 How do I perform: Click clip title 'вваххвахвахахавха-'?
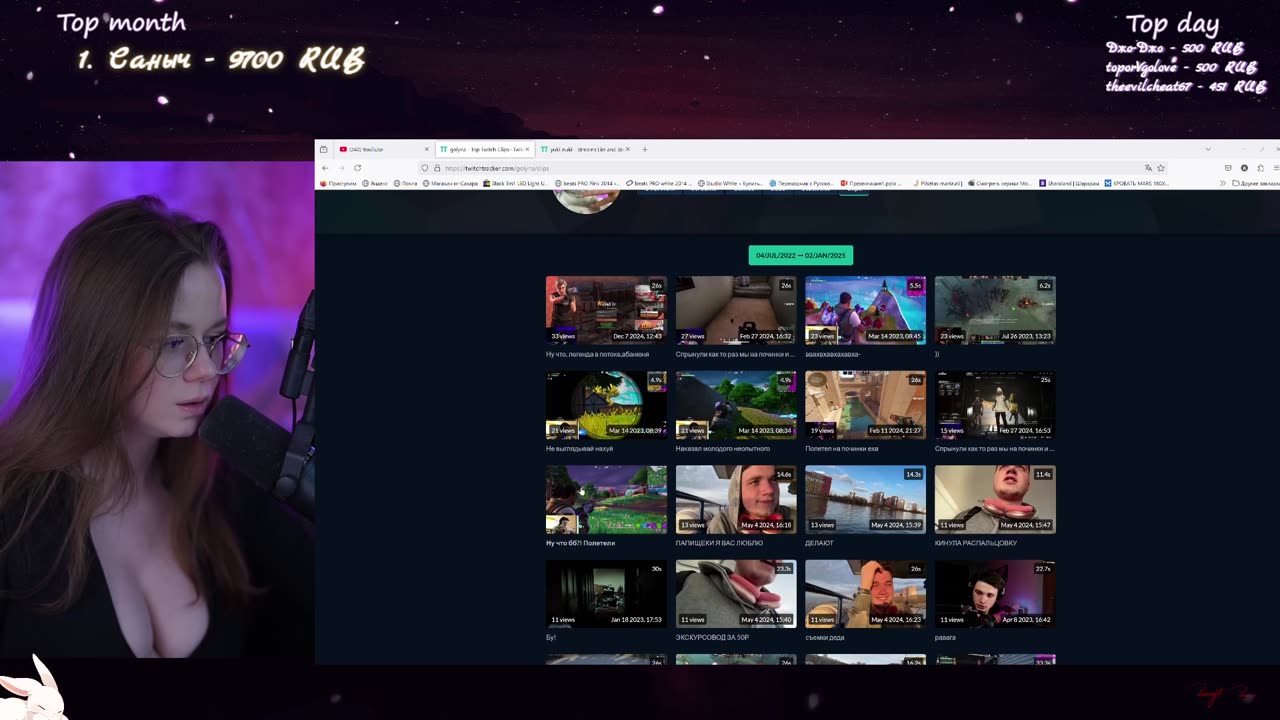click(832, 354)
